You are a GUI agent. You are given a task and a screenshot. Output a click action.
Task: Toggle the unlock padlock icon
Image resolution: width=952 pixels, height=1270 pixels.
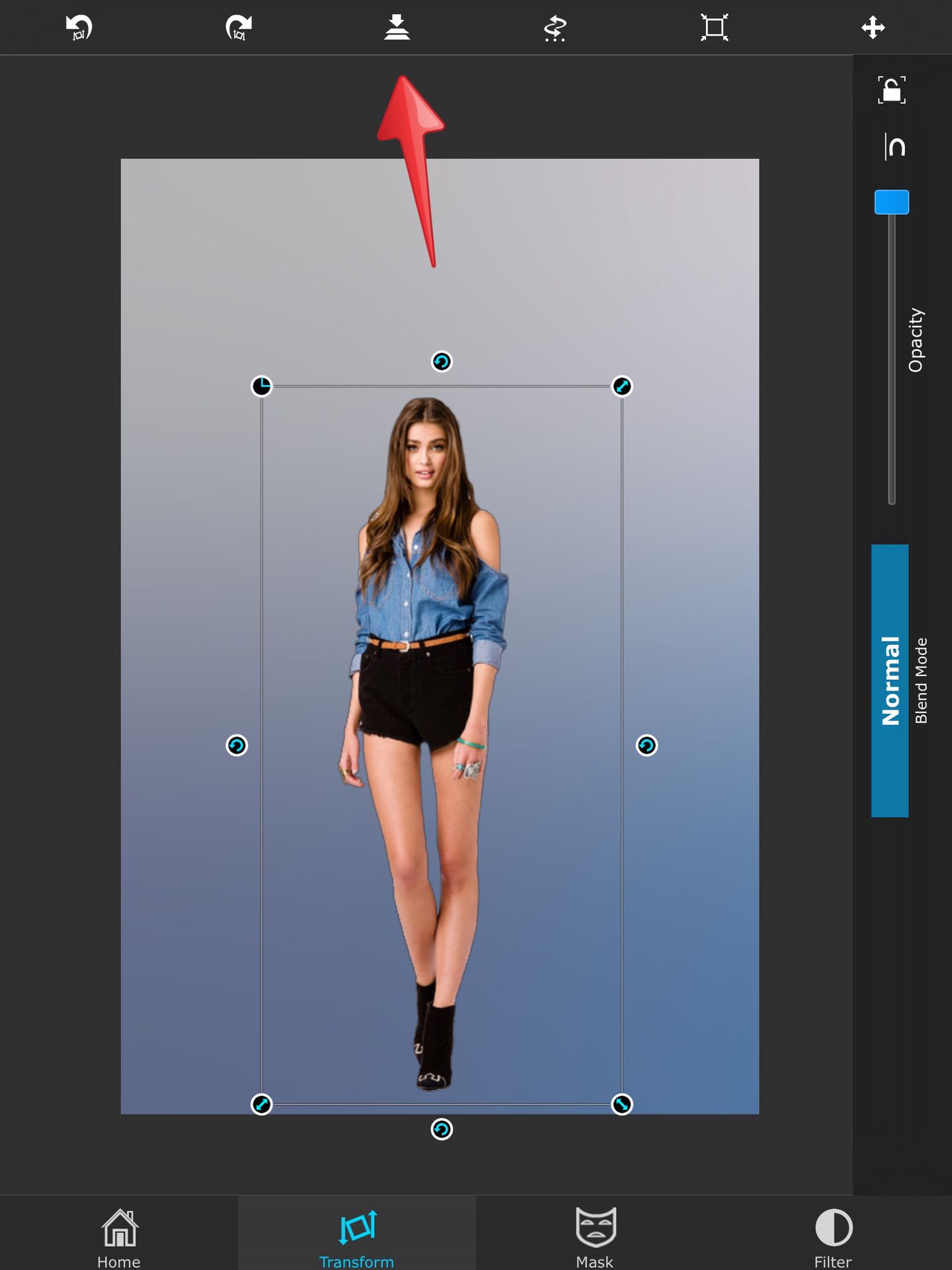click(x=892, y=89)
